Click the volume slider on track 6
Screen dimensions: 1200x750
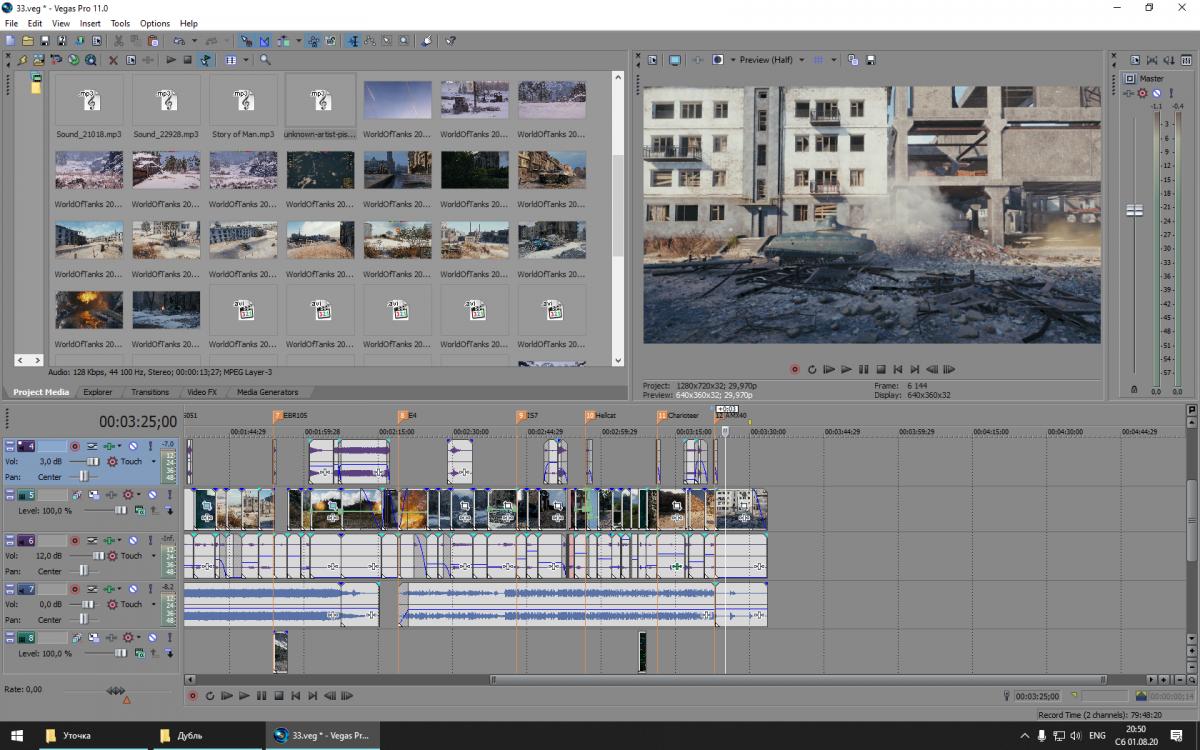click(98, 556)
